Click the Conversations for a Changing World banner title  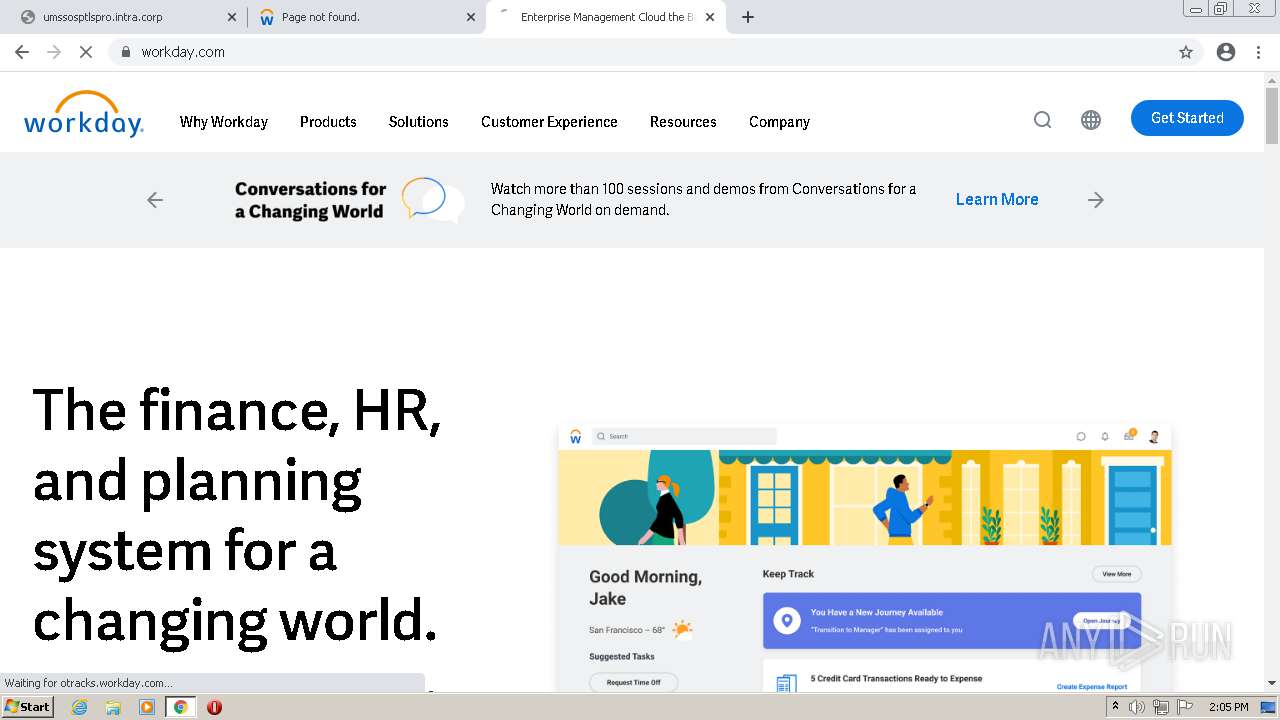[x=310, y=200]
